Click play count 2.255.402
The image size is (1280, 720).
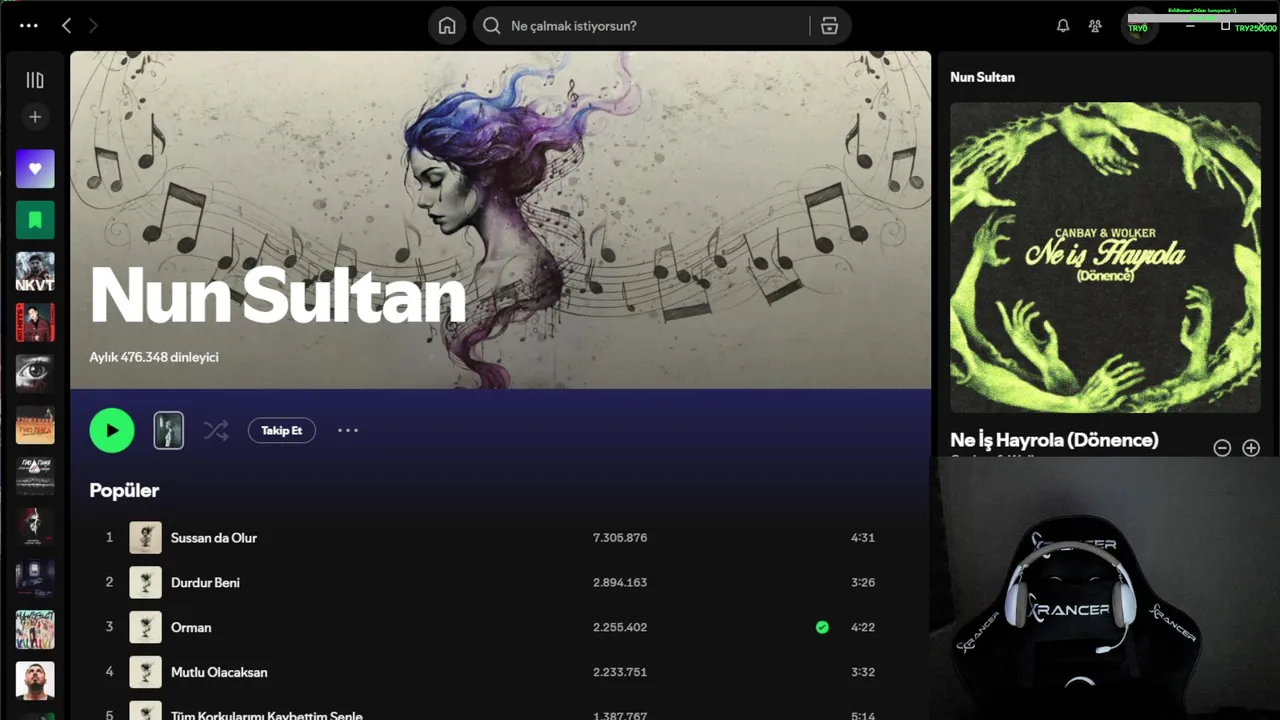click(x=620, y=627)
